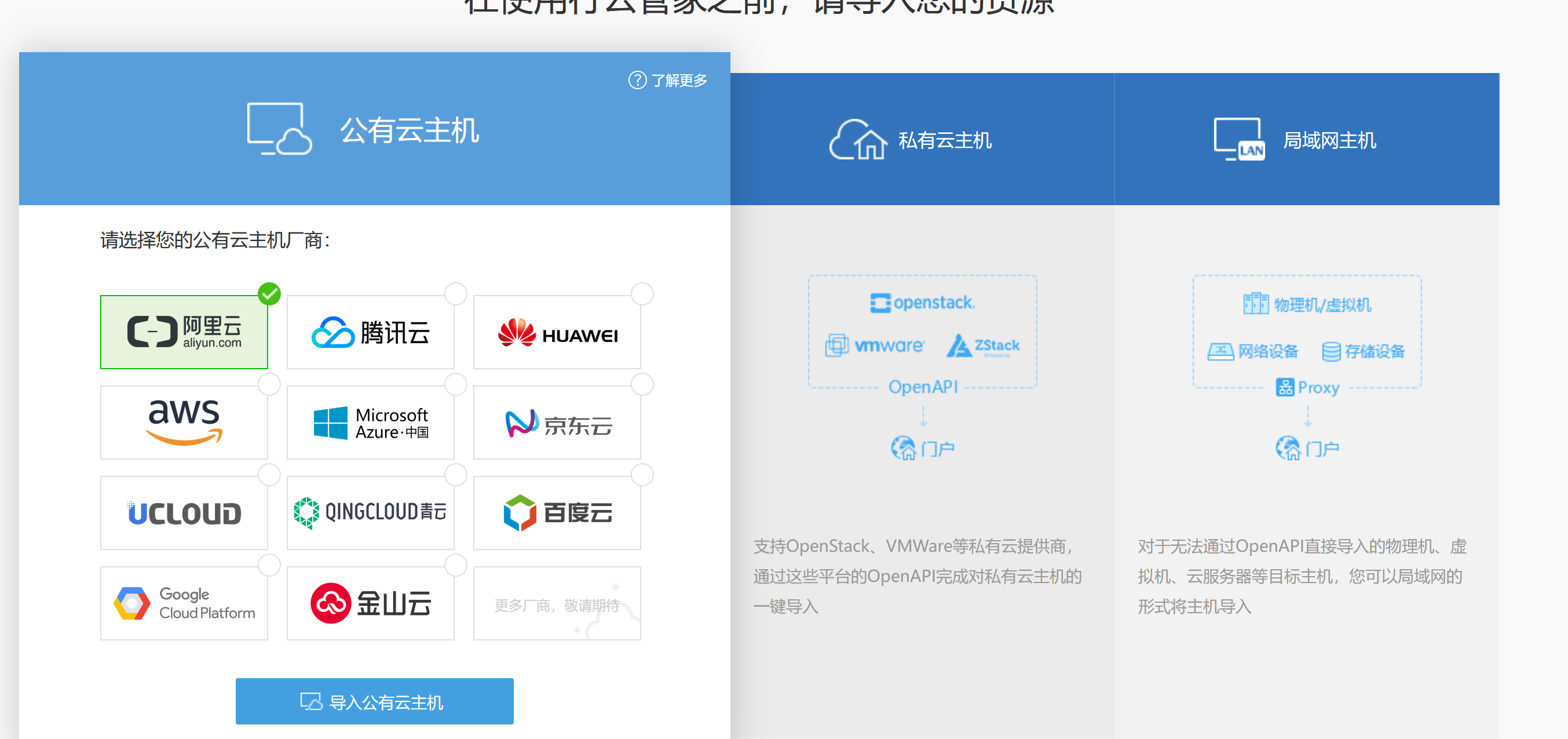
Task: Click the 门户 icon under Proxy
Action: tap(1288, 449)
